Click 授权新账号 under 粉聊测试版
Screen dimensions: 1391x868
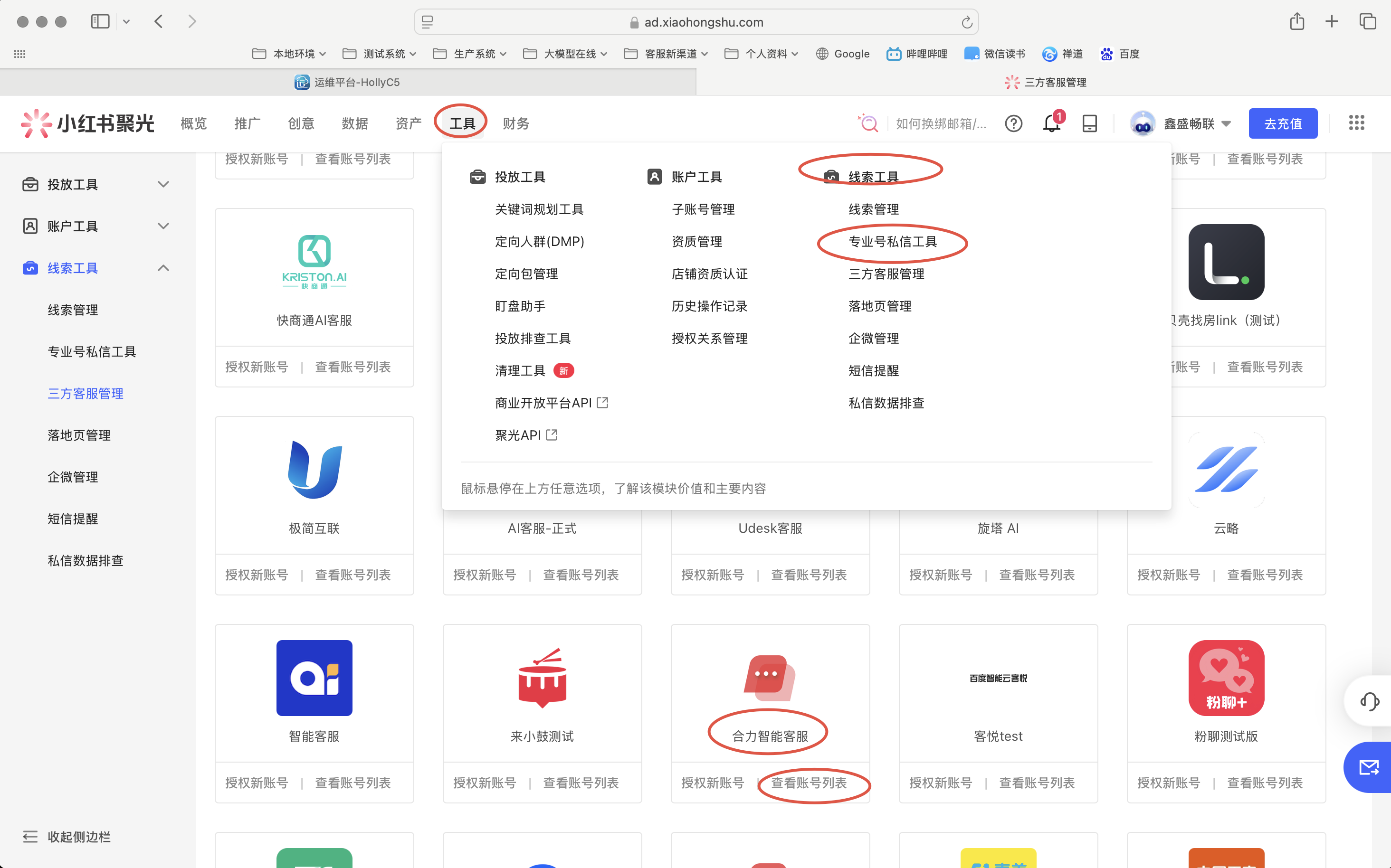tap(1168, 783)
